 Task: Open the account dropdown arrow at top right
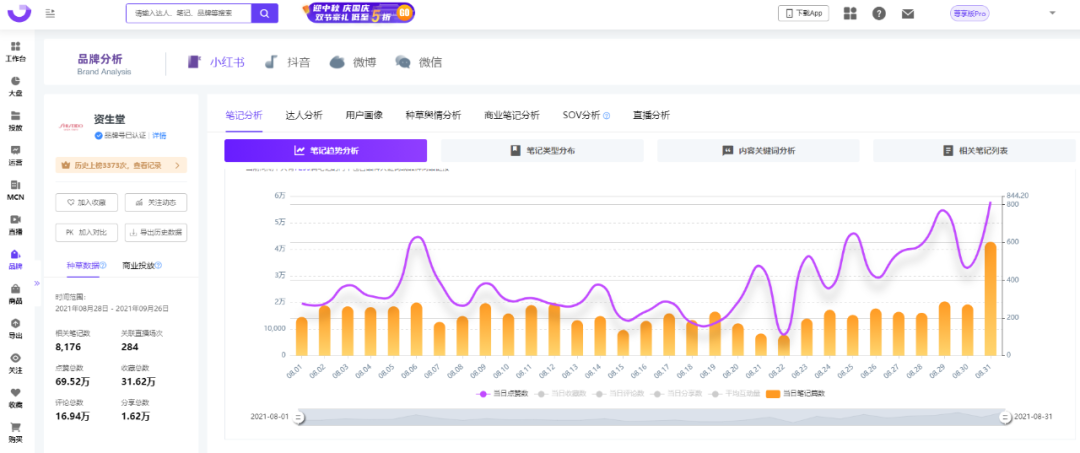click(x=1052, y=13)
